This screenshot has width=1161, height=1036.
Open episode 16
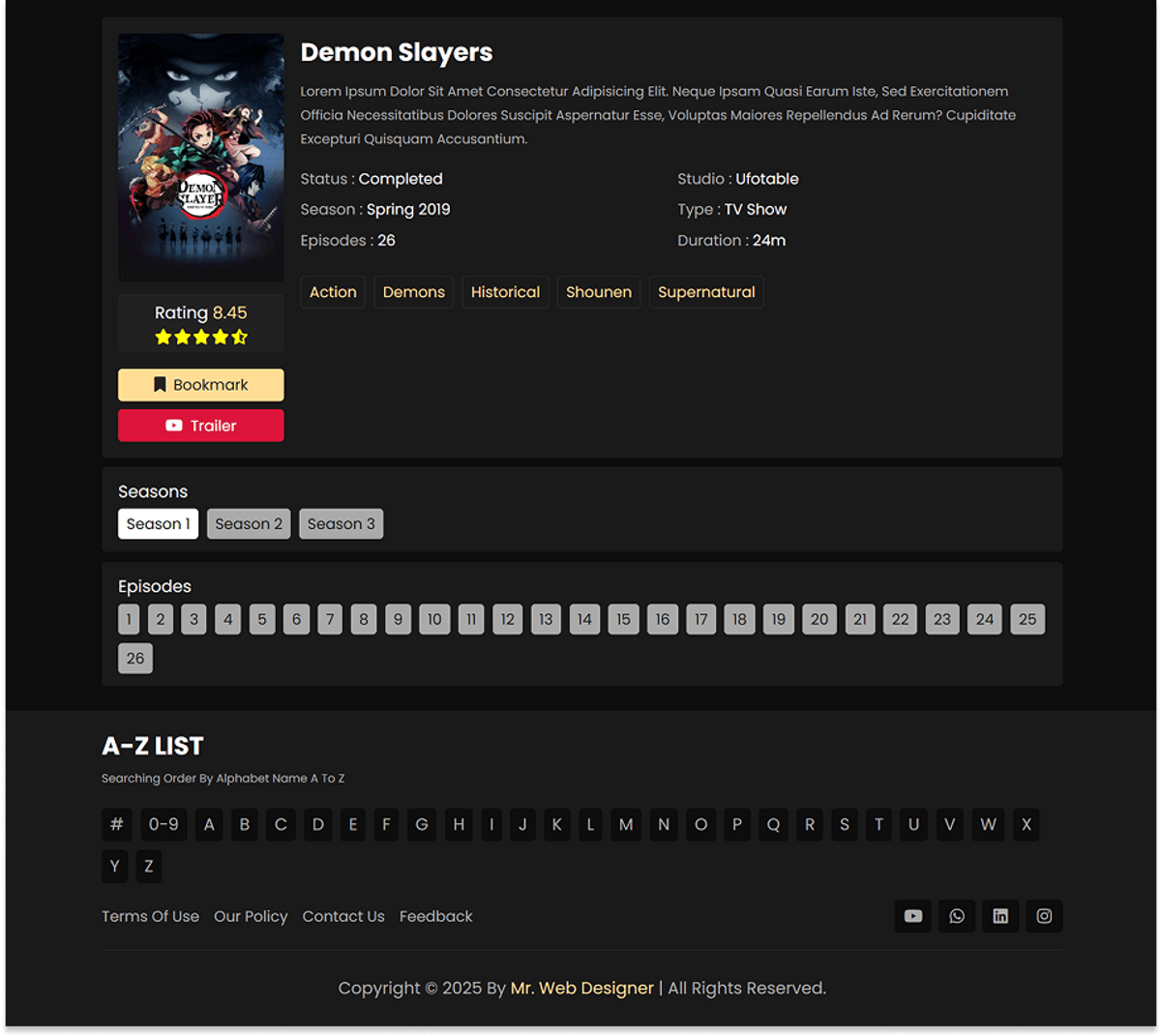click(663, 619)
